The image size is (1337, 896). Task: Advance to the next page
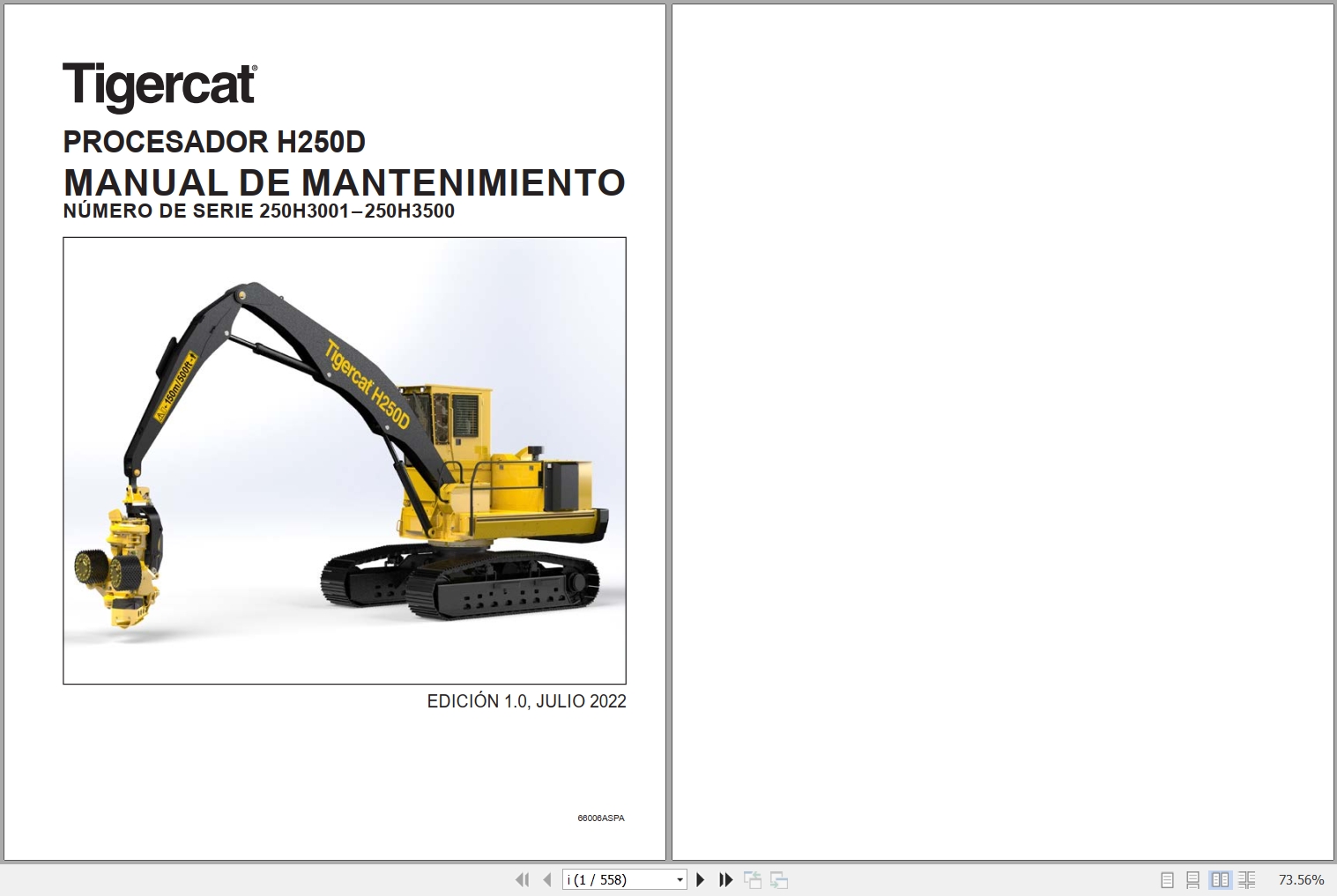click(x=700, y=879)
